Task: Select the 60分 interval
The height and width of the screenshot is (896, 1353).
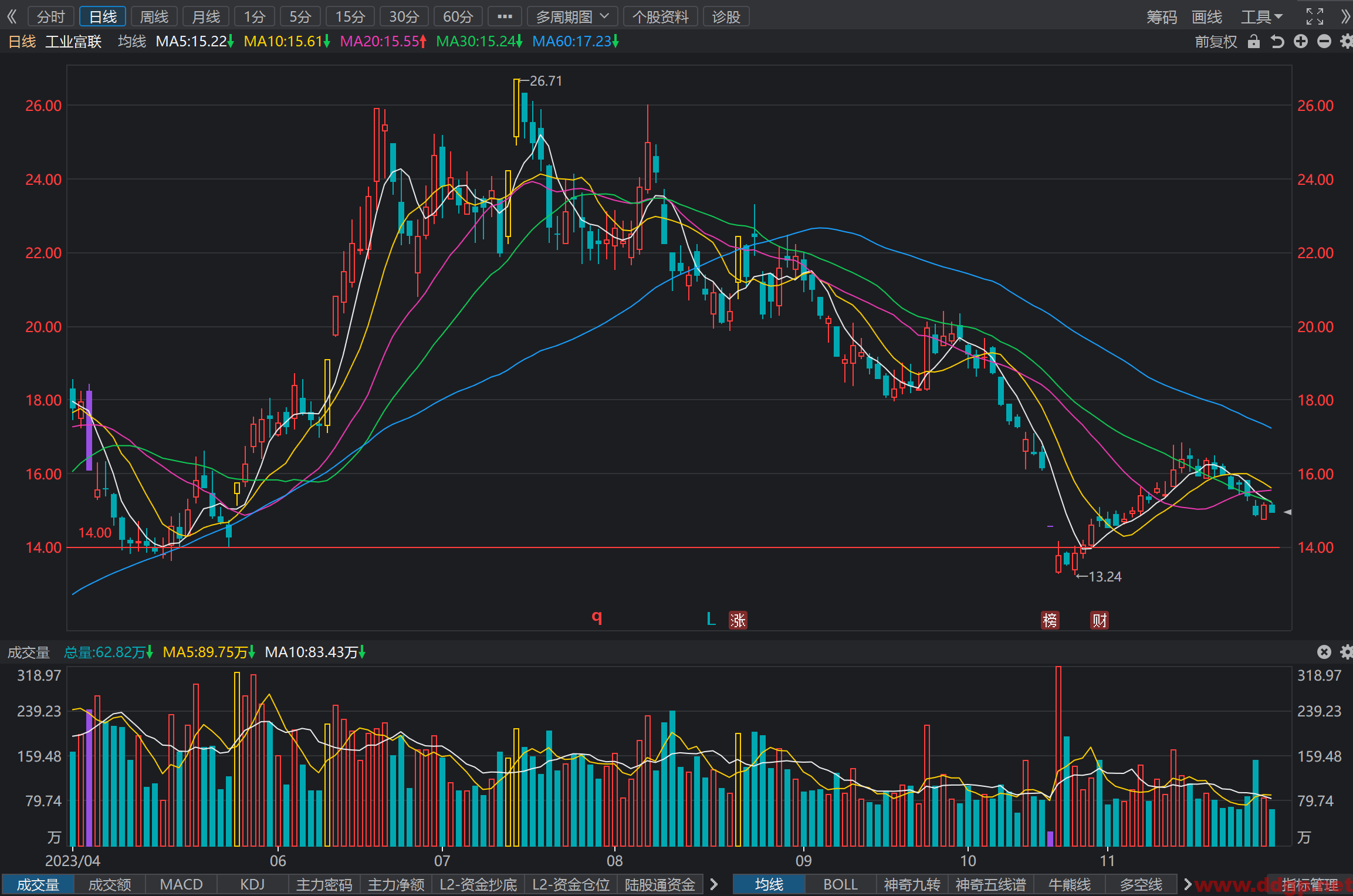Action: tap(458, 16)
